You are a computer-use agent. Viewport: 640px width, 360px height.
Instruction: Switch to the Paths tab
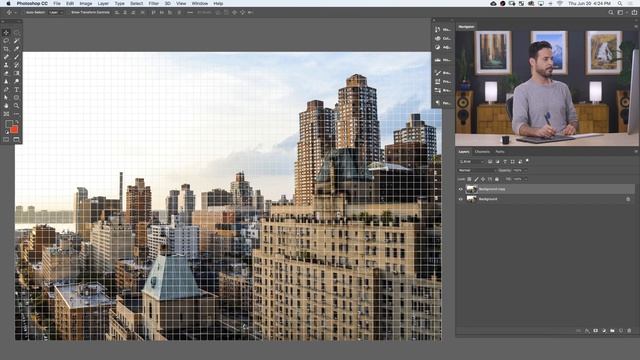pyautogui.click(x=500, y=152)
